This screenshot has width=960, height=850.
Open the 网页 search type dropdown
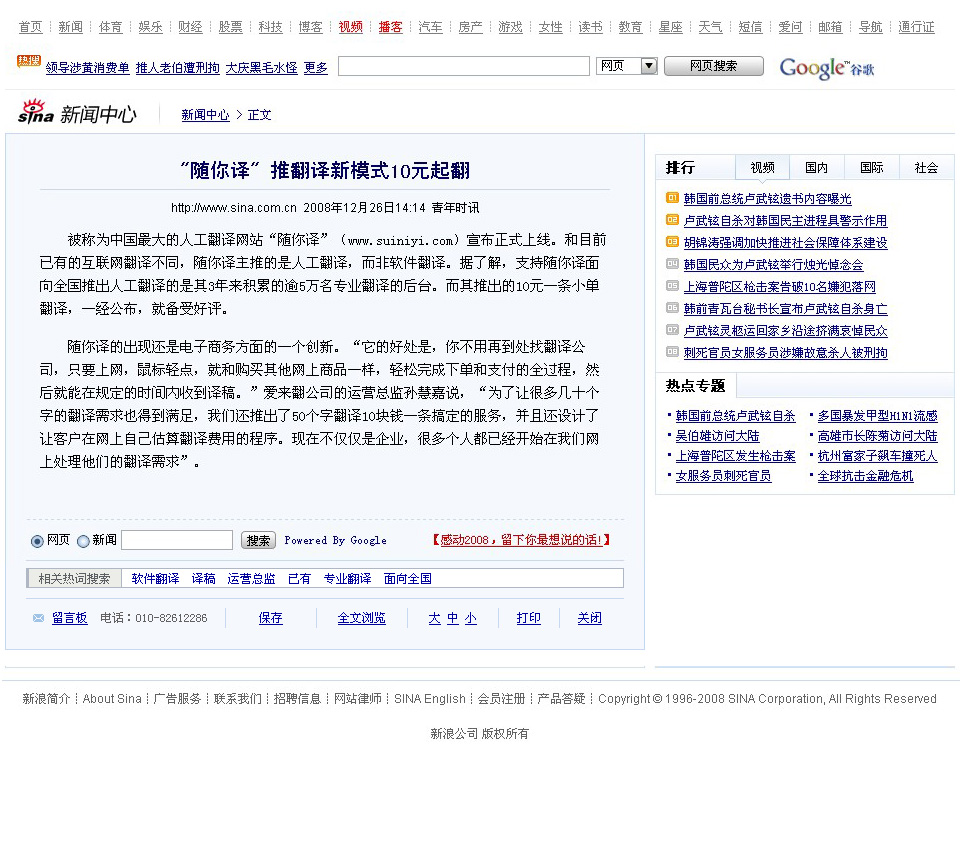[626, 66]
